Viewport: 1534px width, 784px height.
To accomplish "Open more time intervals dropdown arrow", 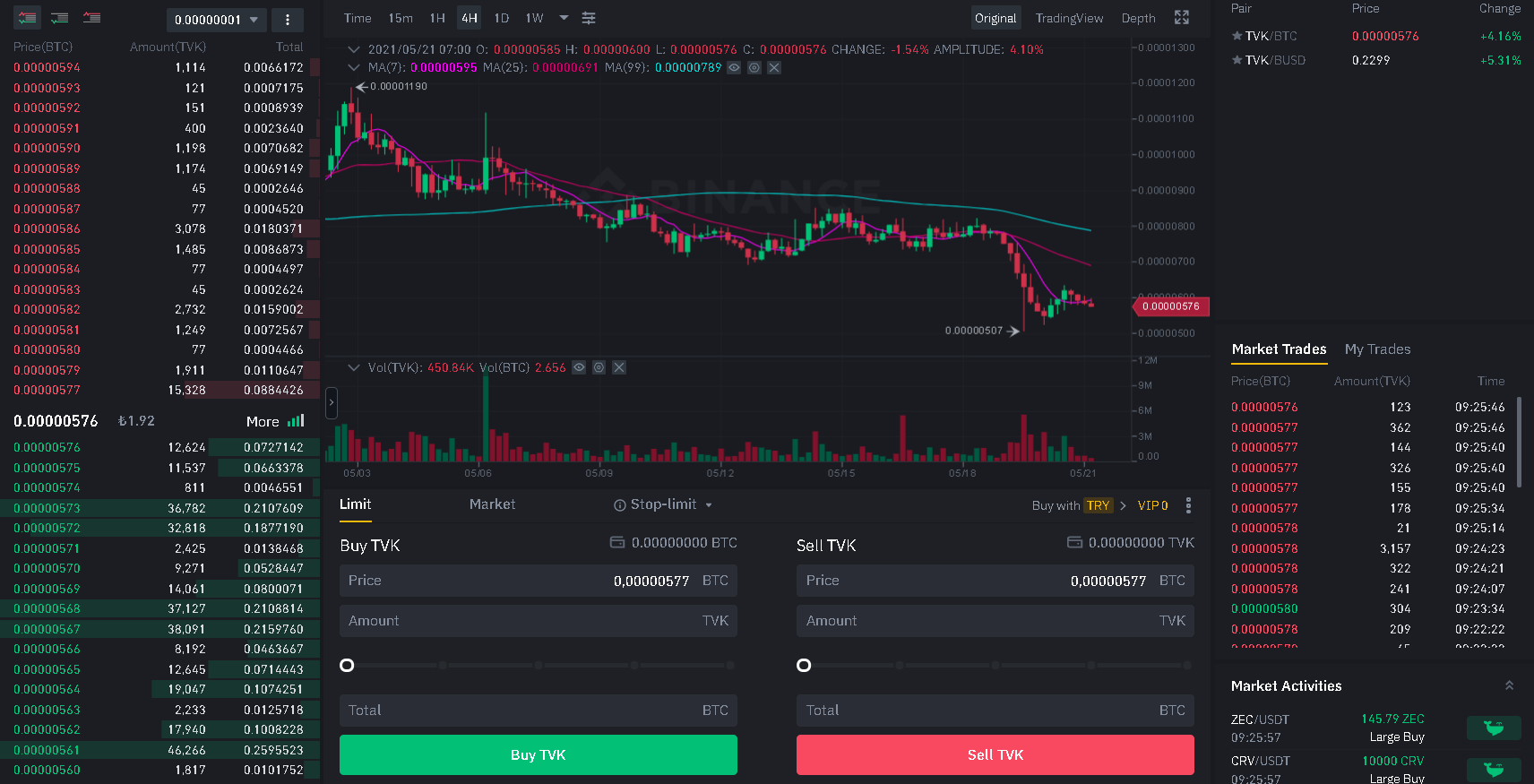I will (564, 18).
